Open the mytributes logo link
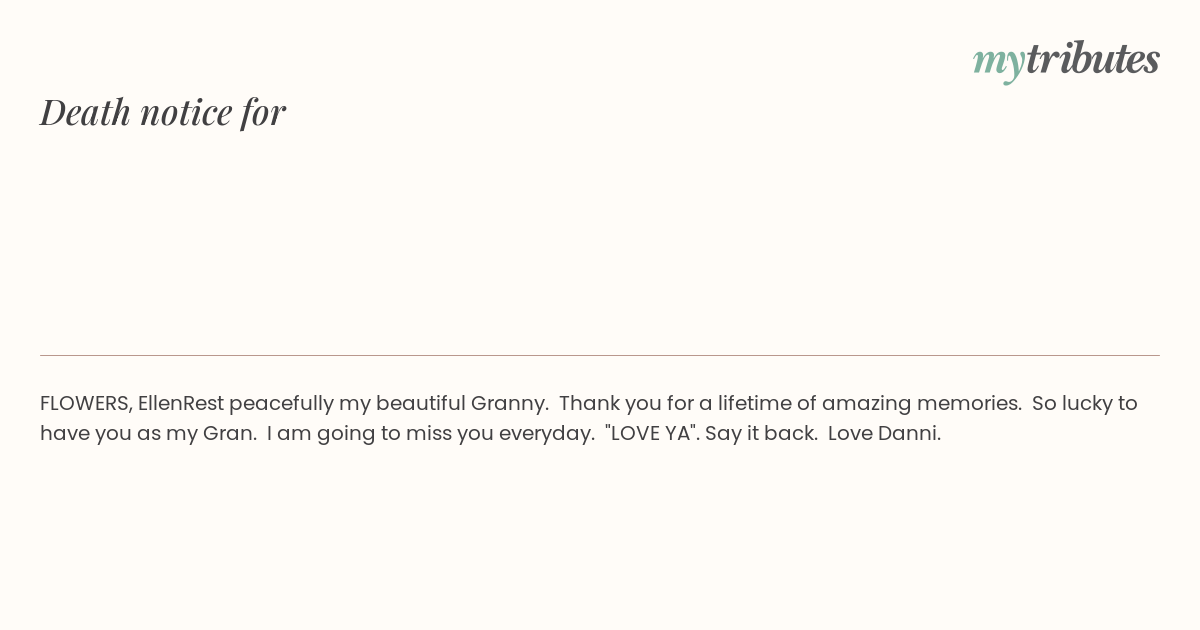This screenshot has width=1200, height=630. (x=1066, y=60)
